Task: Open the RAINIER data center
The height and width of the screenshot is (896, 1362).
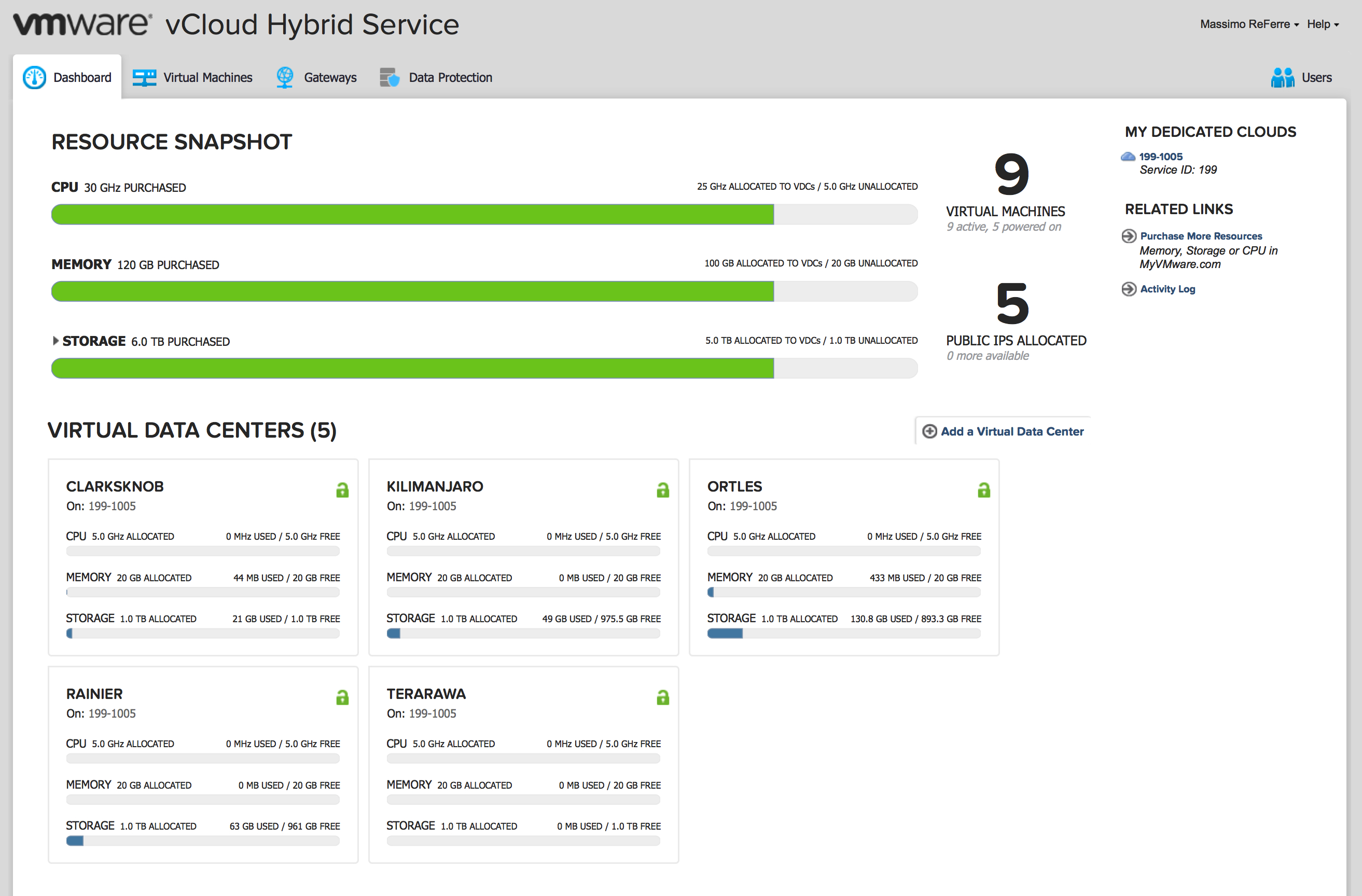Action: coord(94,694)
